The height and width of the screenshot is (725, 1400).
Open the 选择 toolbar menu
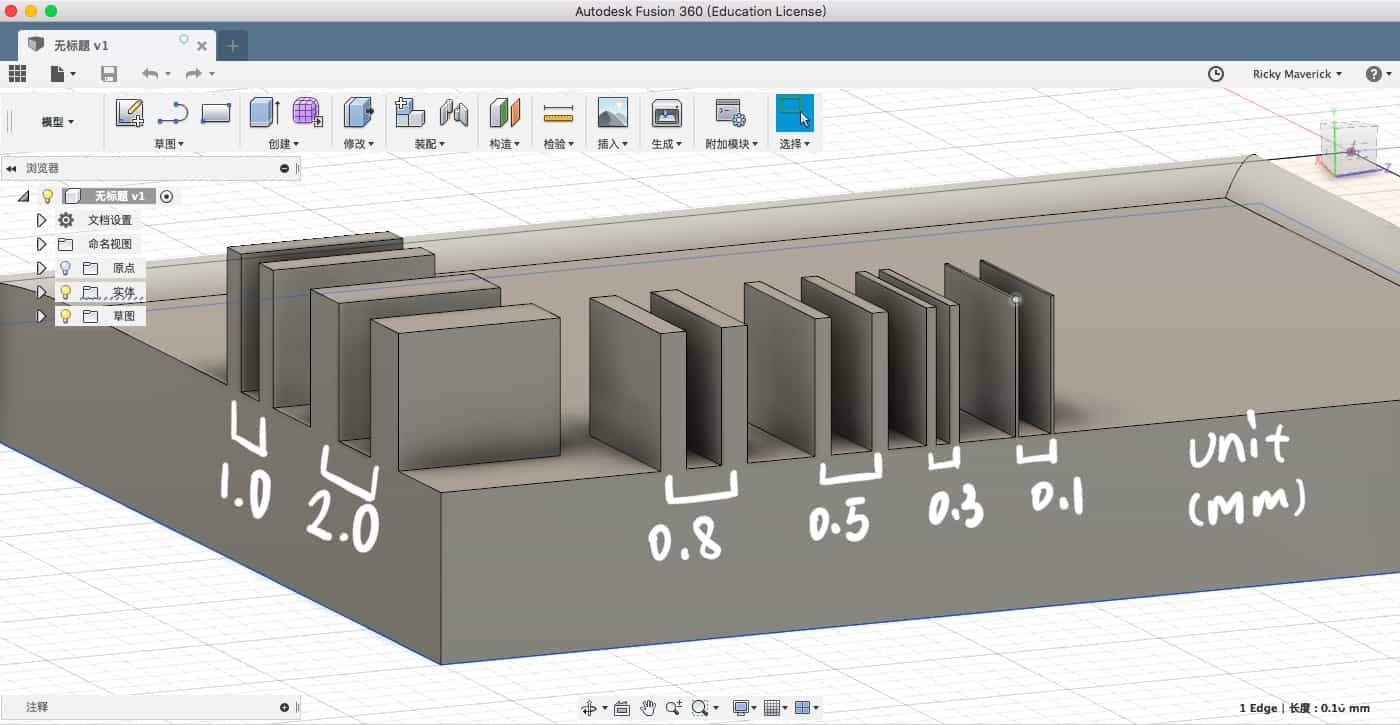tap(794, 144)
